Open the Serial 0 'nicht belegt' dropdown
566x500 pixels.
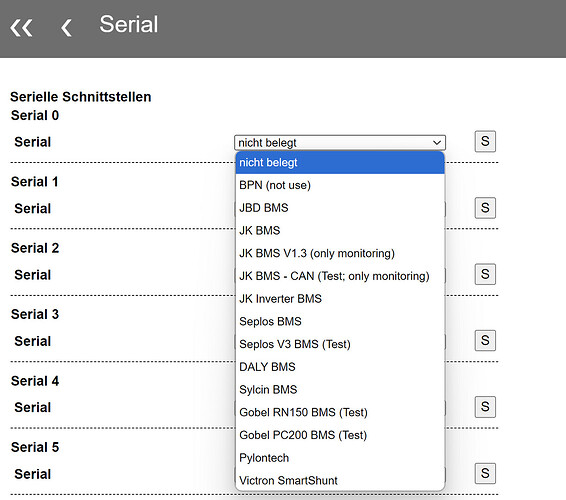[340, 143]
